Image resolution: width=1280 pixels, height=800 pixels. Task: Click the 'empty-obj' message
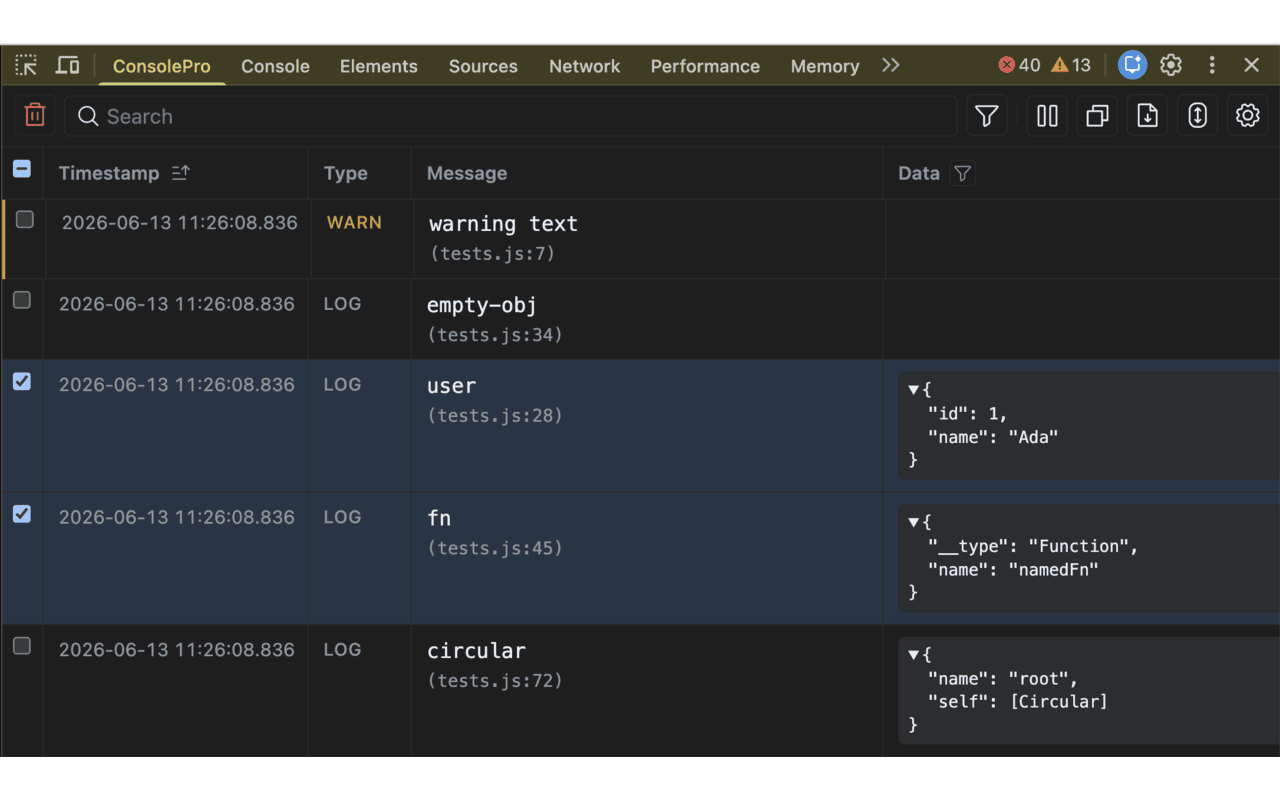(482, 305)
